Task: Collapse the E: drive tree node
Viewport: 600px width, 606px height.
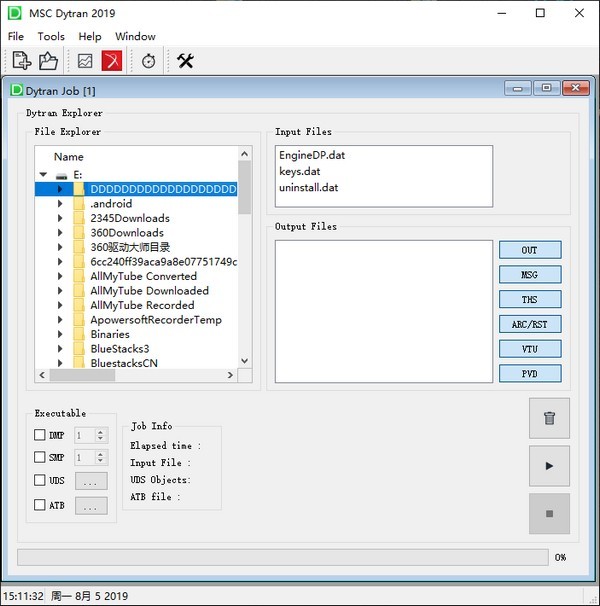Action: 43,175
